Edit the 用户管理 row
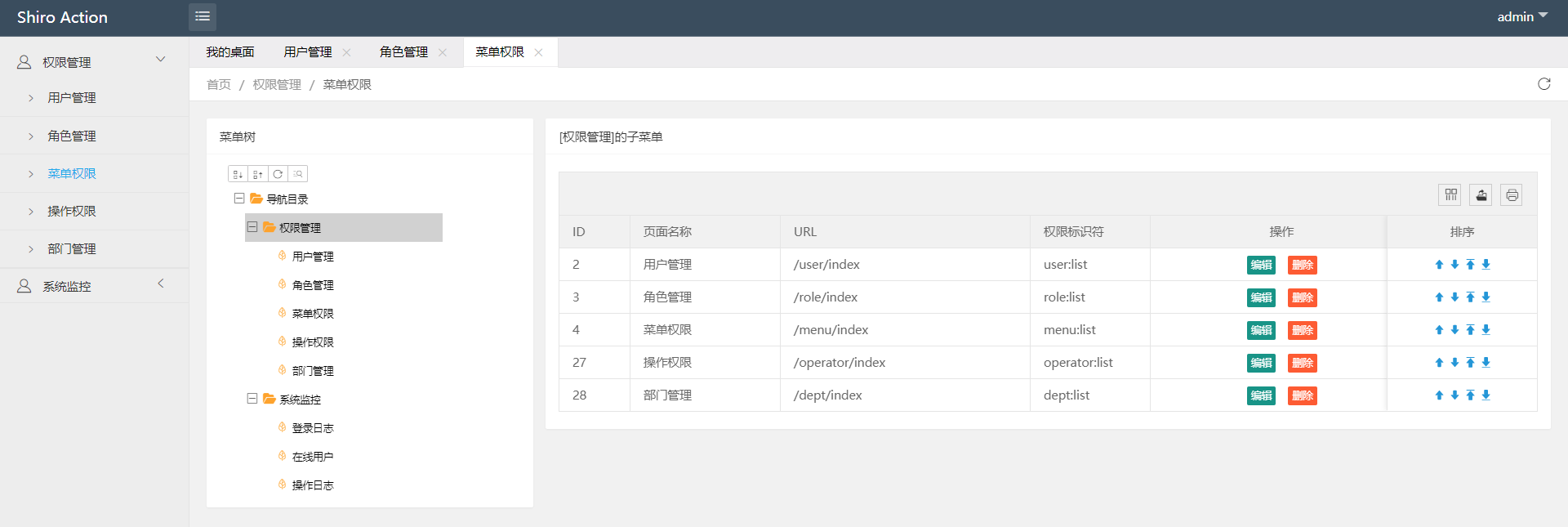This screenshot has width=1568, height=527. tap(1261, 265)
